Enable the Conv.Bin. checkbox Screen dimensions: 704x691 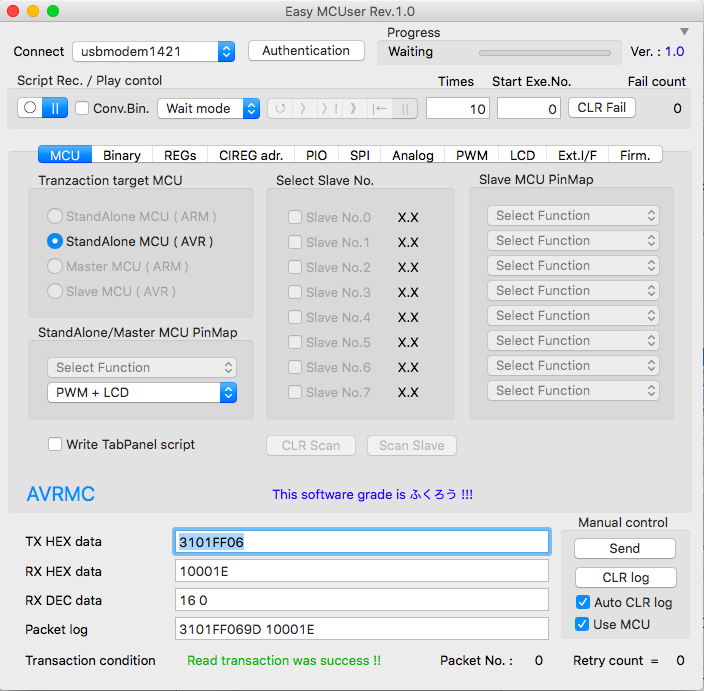(x=82, y=108)
